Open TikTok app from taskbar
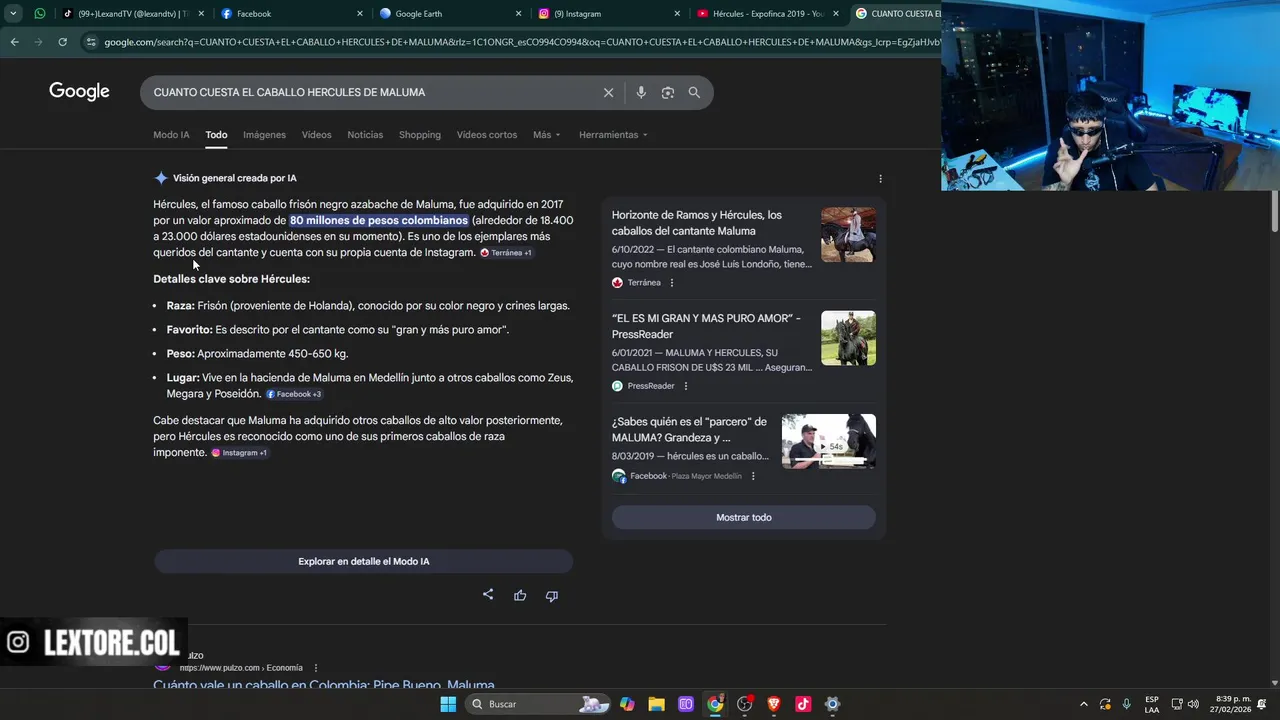The image size is (1280, 720). 803,704
